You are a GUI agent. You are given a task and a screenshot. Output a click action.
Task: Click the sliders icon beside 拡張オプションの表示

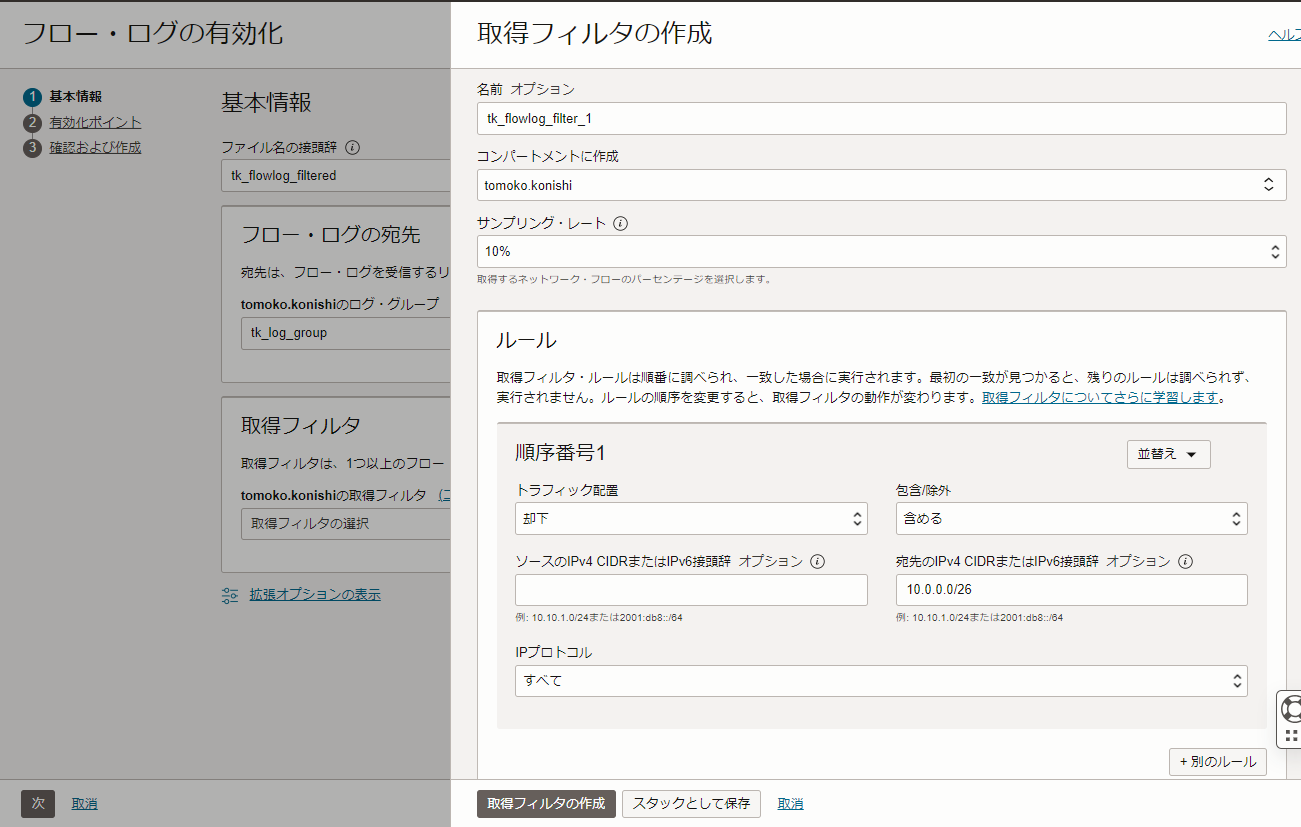[231, 594]
